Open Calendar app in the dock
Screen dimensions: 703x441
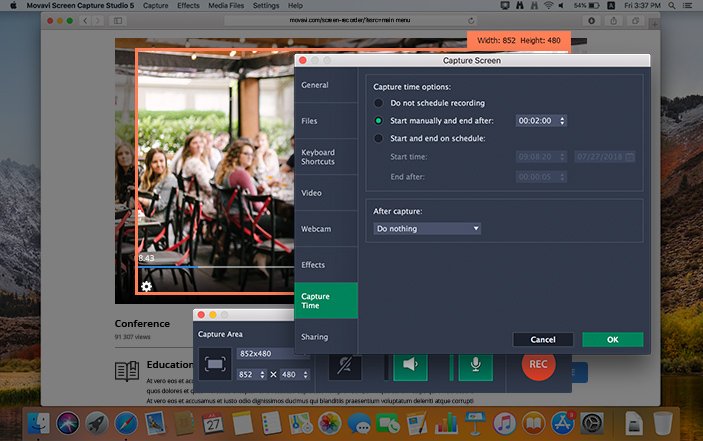(213, 423)
